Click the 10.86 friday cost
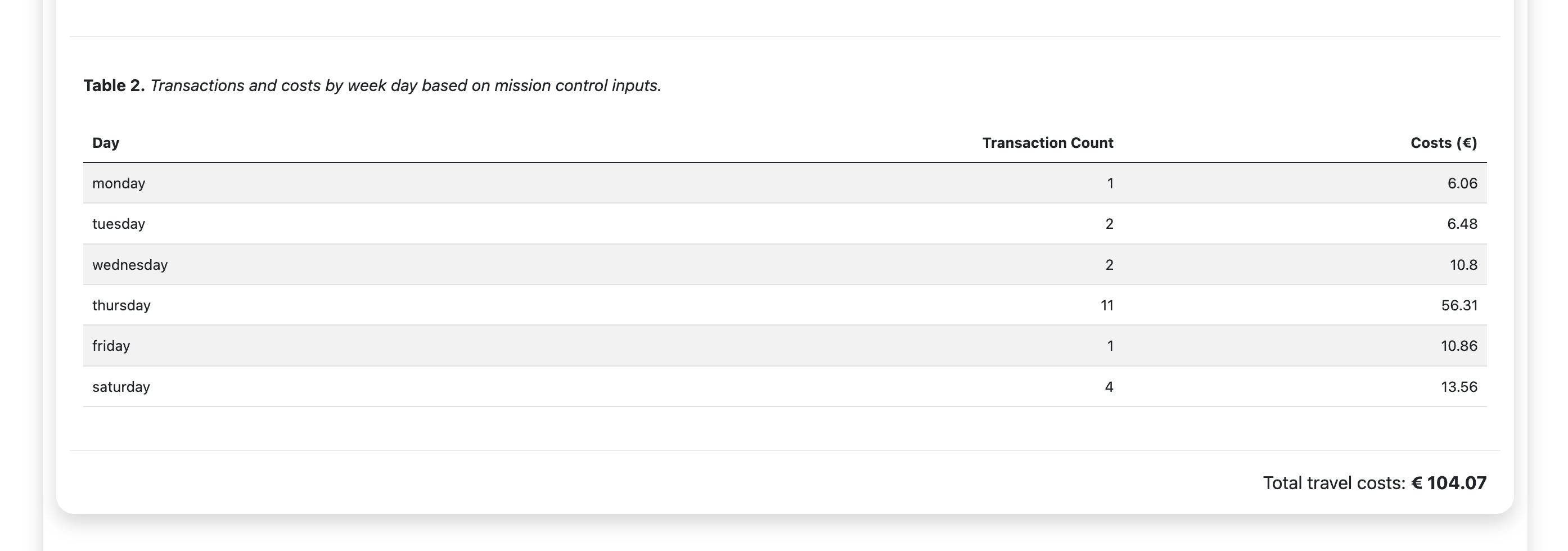The height and width of the screenshot is (551, 1568). coord(1458,346)
